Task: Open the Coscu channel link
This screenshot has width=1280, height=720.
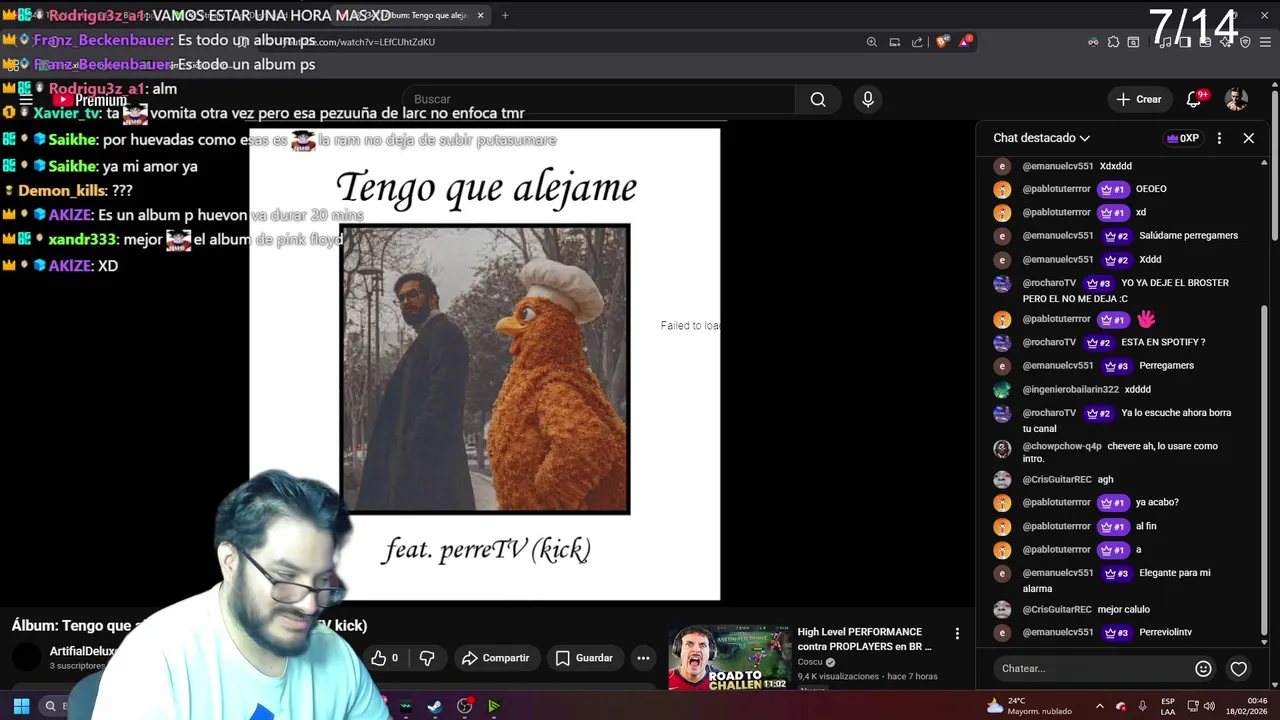Action: point(811,662)
